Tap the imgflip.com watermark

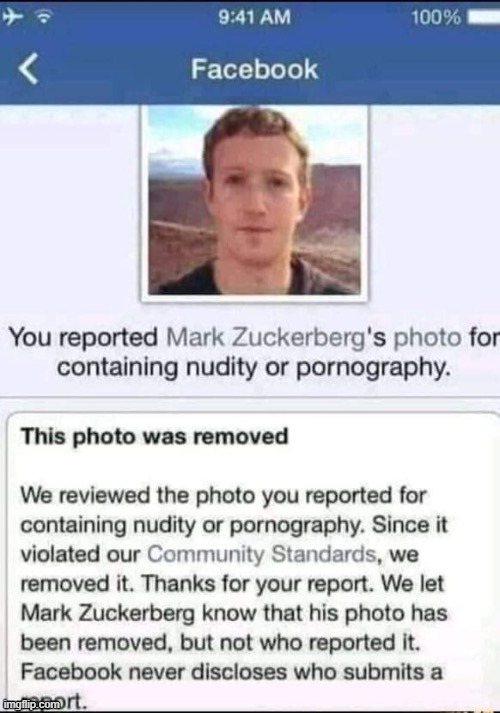tap(31, 703)
